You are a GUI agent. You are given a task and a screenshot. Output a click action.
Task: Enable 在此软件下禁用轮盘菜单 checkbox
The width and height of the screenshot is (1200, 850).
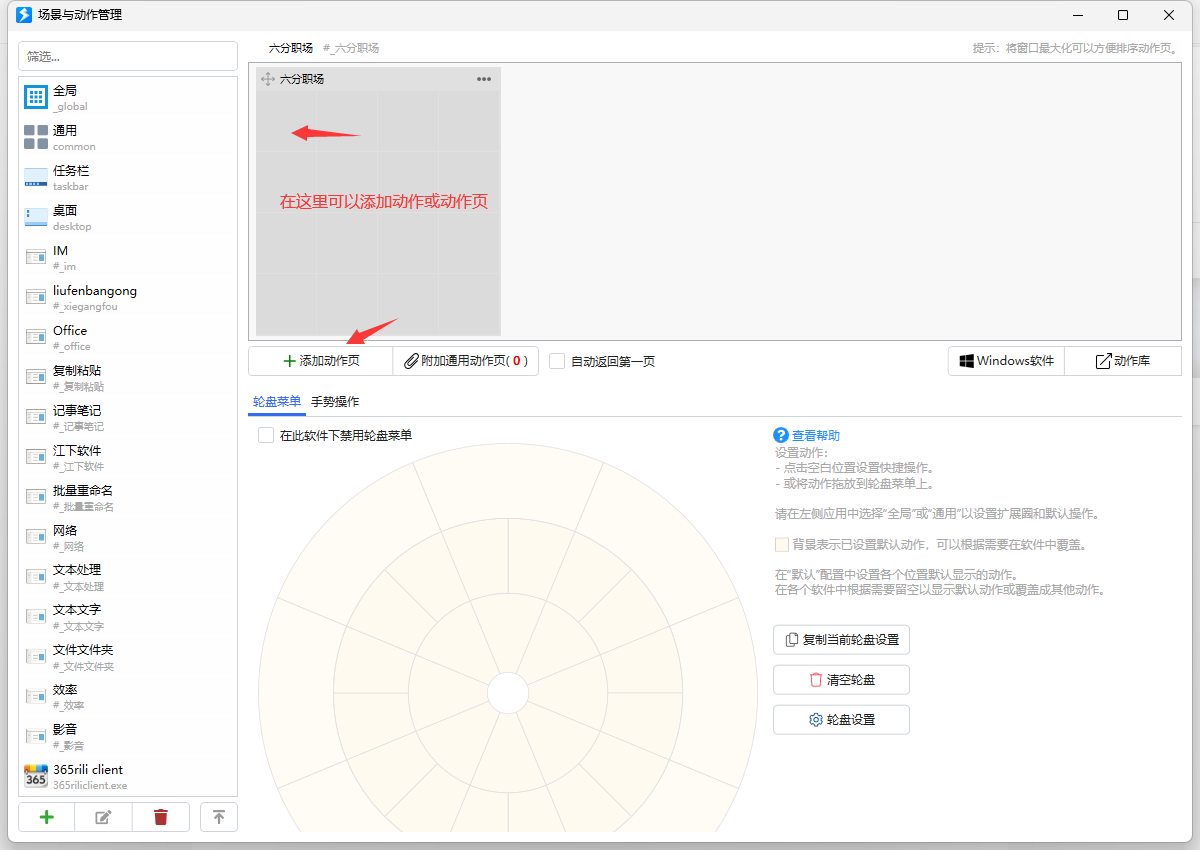[266, 435]
